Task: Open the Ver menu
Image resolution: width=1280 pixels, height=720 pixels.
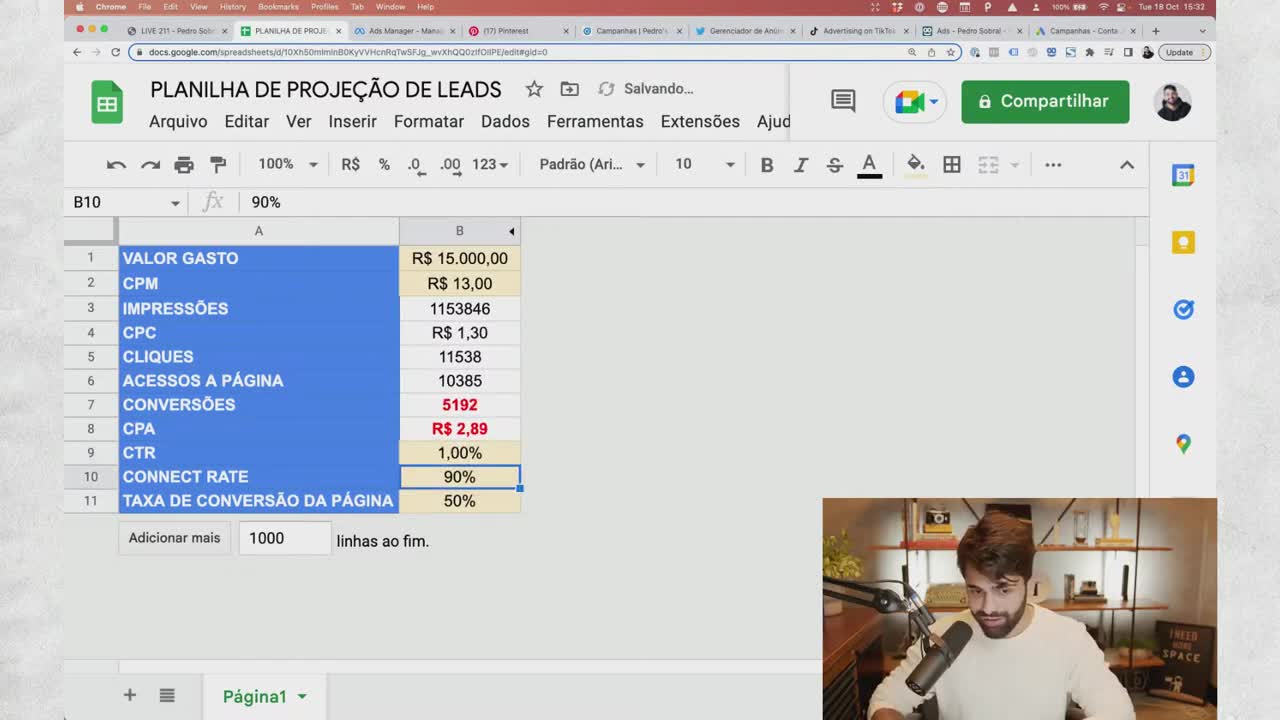Action: tap(299, 122)
